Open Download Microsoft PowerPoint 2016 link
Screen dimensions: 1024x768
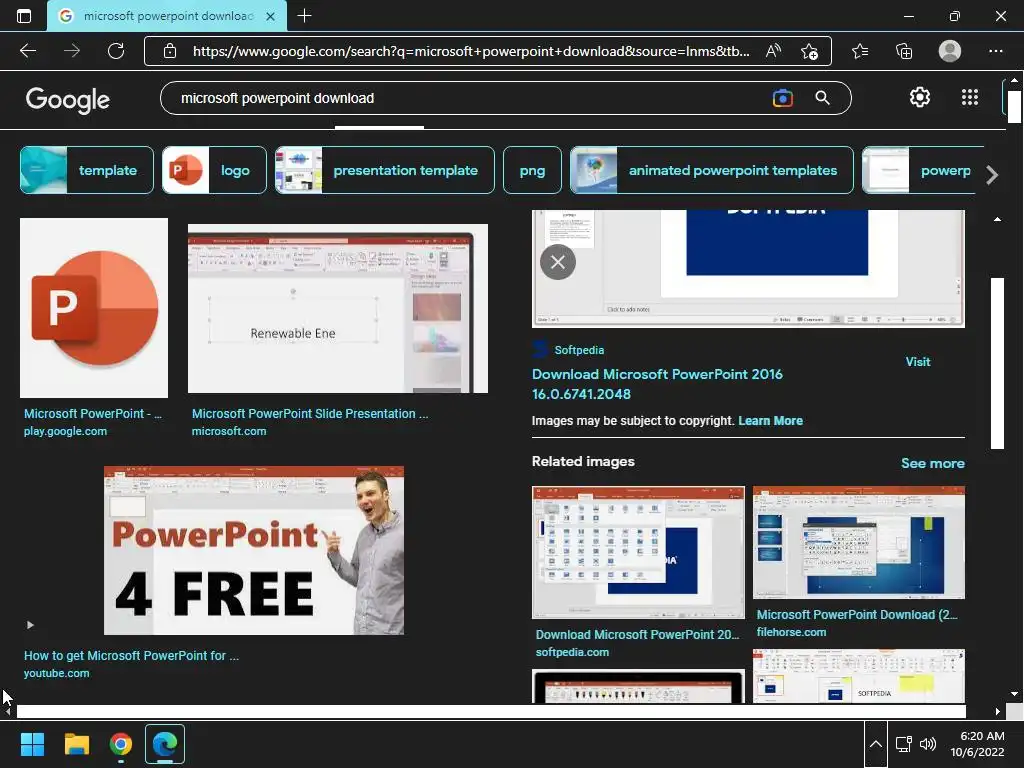click(657, 384)
